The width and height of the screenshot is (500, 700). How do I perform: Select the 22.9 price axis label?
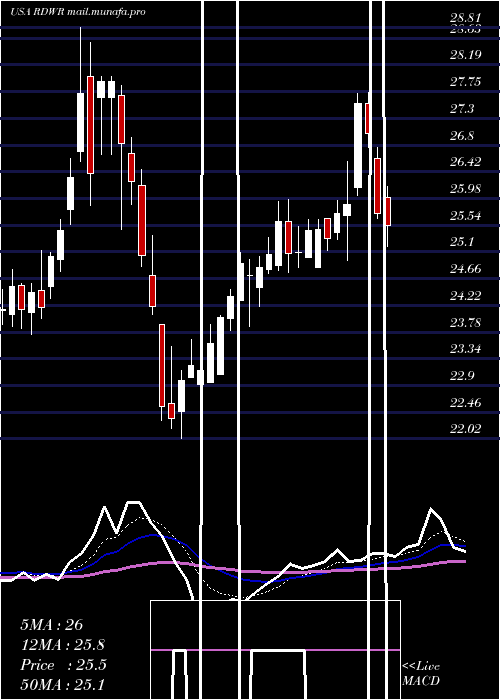coord(462,375)
